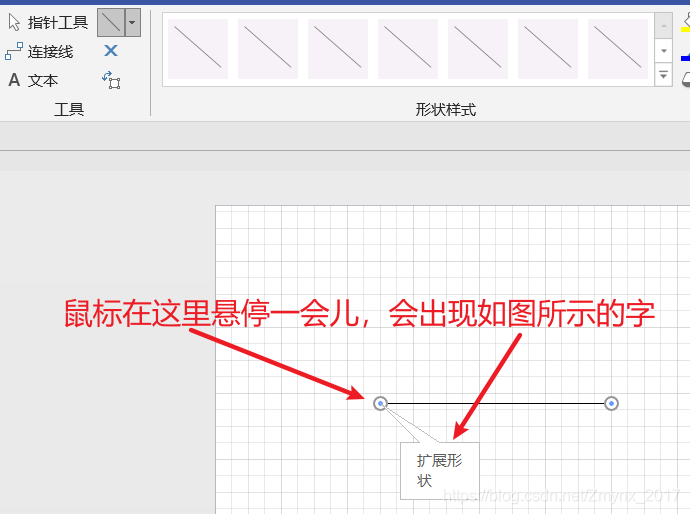Choose the first shape style thumbnail
Screen dimensions: 690x514
[198, 49]
